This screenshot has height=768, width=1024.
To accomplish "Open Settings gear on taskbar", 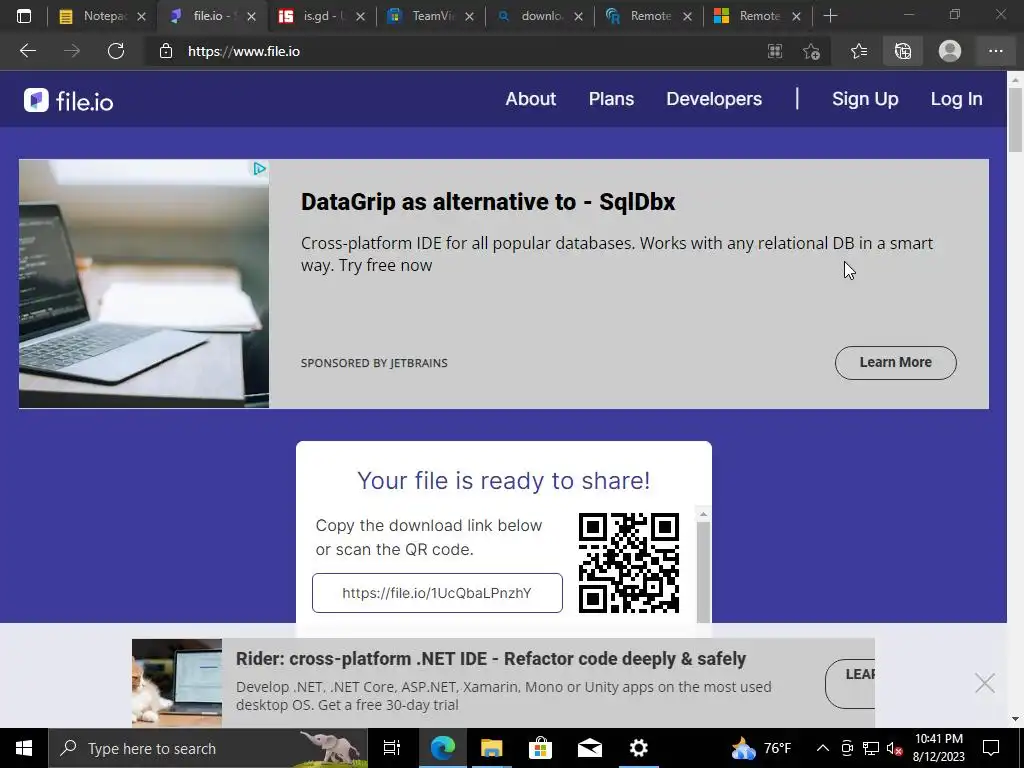I will [x=638, y=748].
